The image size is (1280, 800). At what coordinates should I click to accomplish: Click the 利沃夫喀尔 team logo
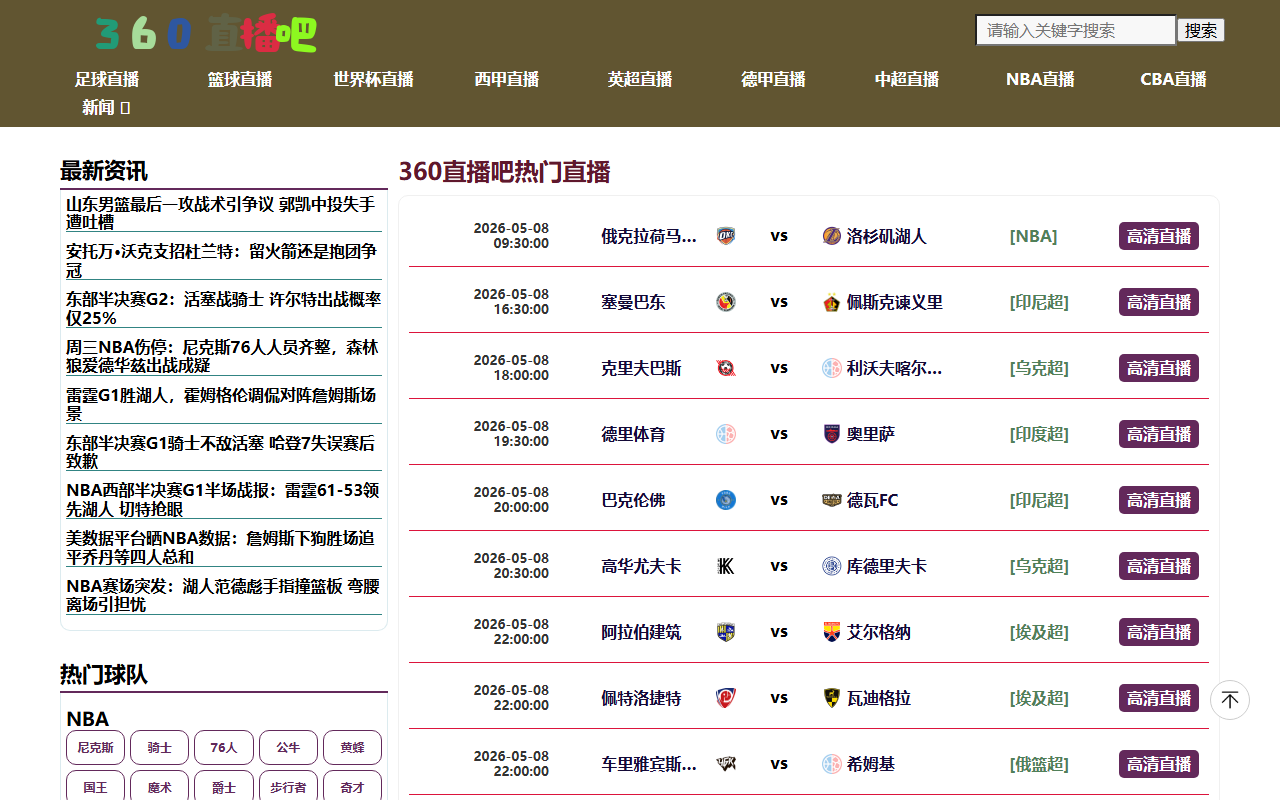click(832, 368)
